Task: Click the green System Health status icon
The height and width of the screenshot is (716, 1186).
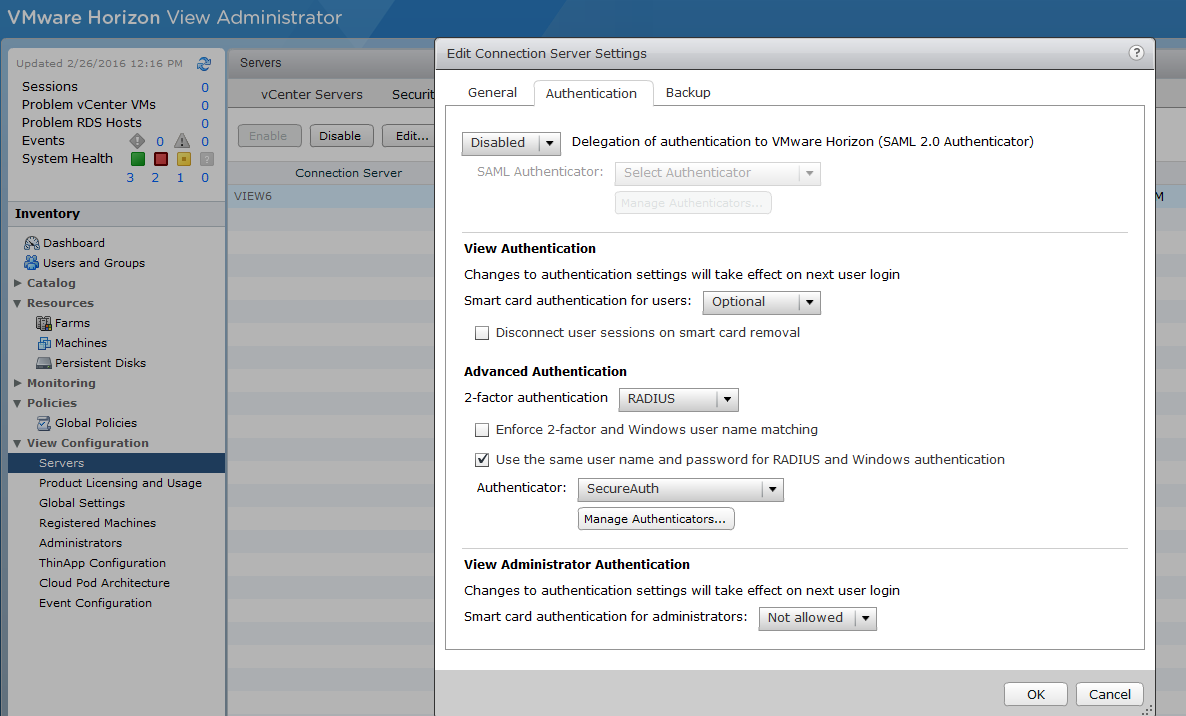Action: [x=138, y=159]
